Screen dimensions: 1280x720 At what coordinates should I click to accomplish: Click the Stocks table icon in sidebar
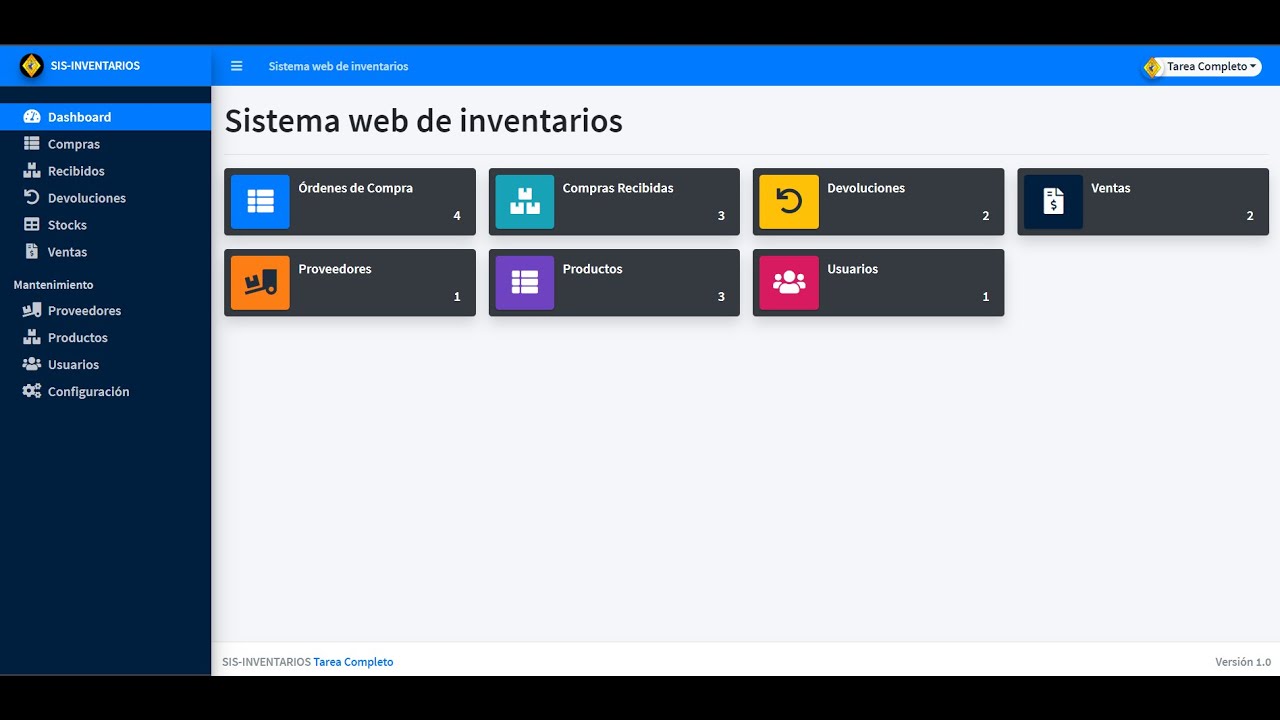point(32,225)
